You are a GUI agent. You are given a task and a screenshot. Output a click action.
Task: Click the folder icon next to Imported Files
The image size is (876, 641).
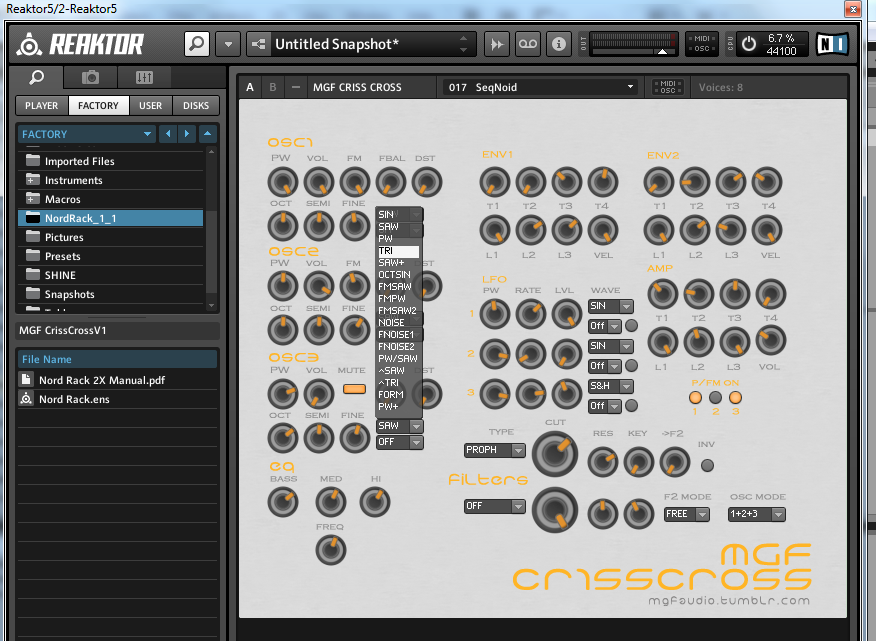pyautogui.click(x=33, y=161)
